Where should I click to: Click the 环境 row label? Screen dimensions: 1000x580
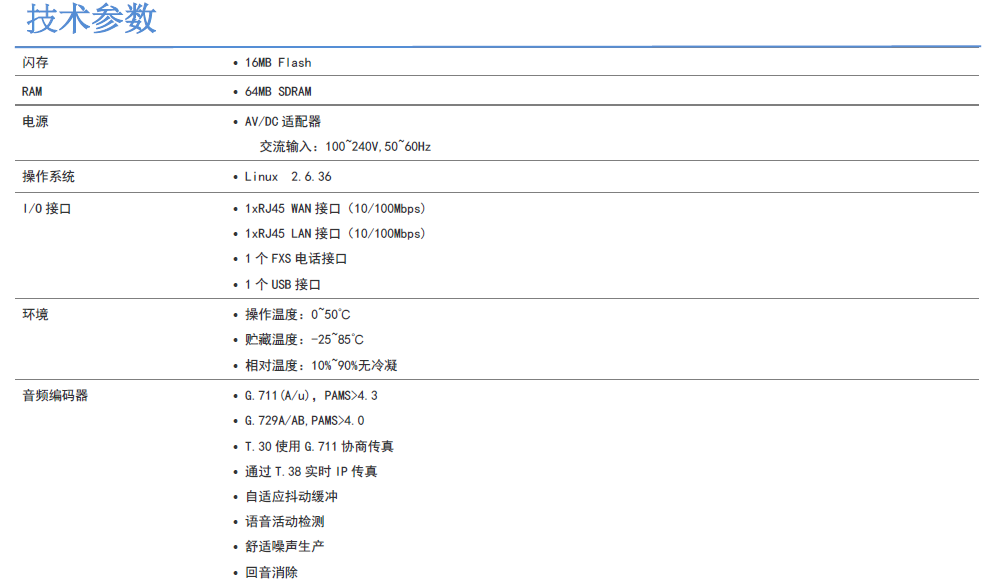tap(36, 315)
